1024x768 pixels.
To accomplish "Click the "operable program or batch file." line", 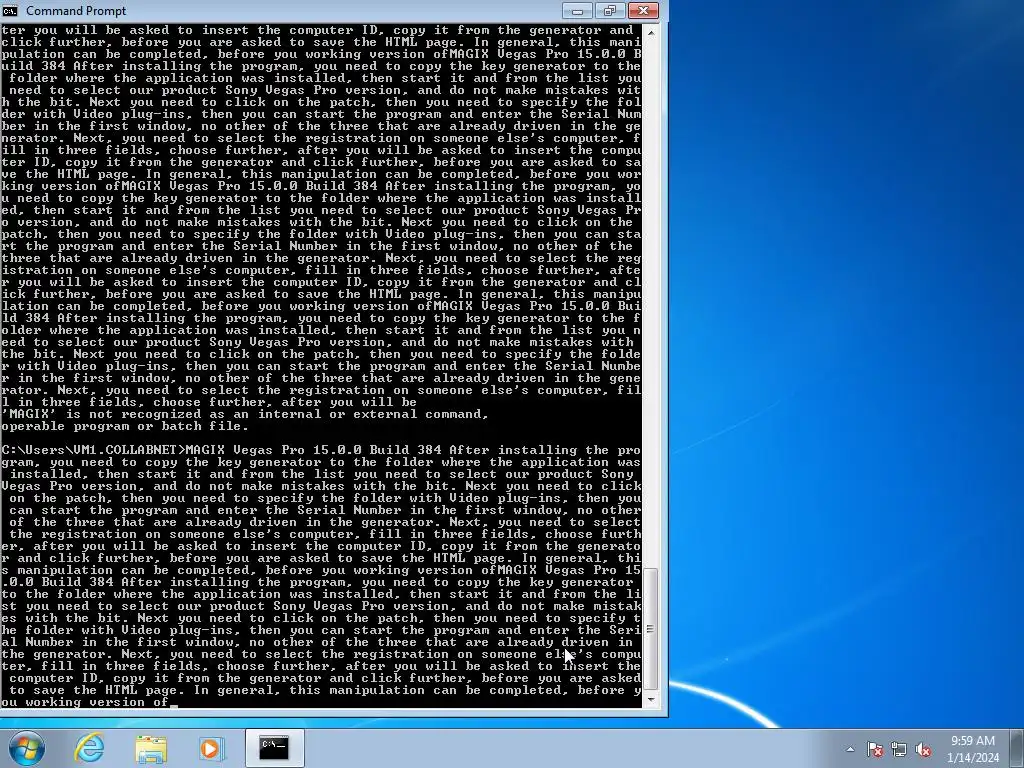I will click(125, 426).
